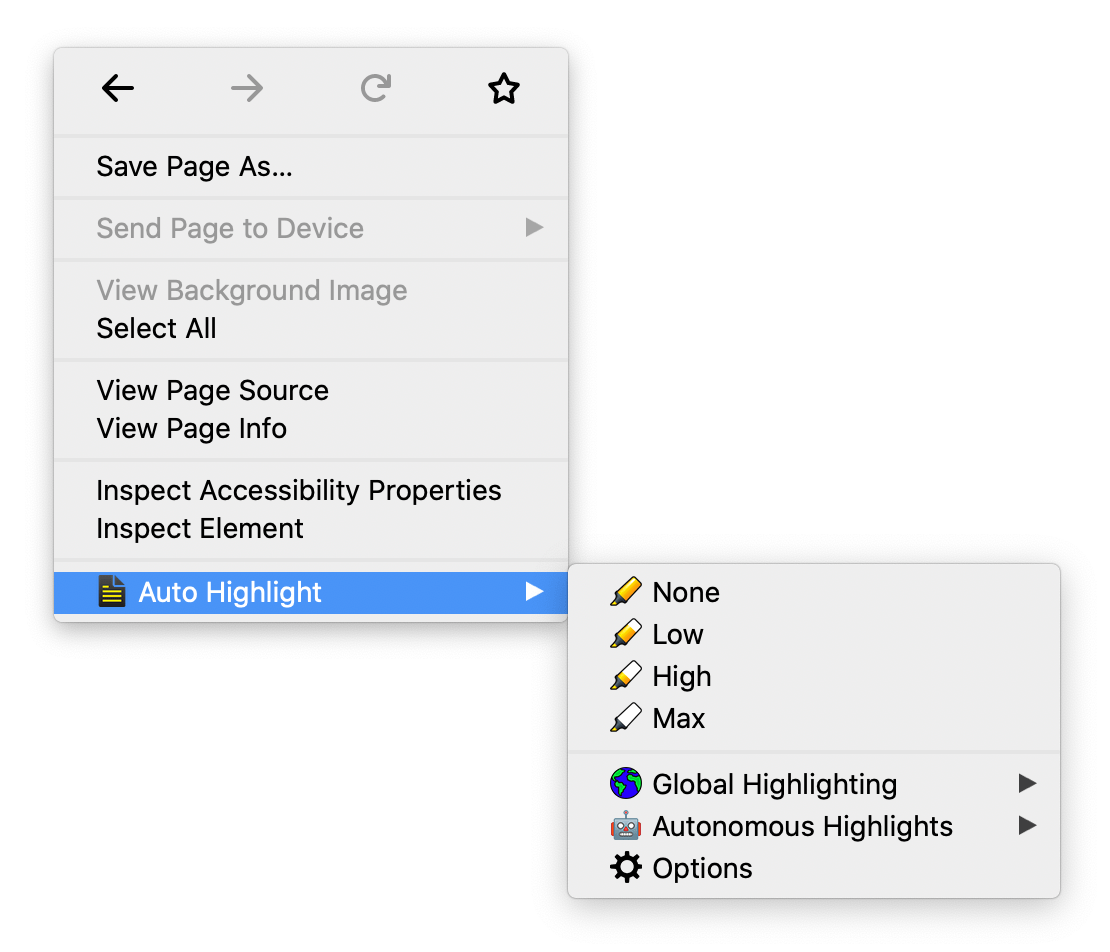The width and height of the screenshot is (1110, 952).
Task: Click the globe icon for Global Highlighting
Action: click(625, 783)
